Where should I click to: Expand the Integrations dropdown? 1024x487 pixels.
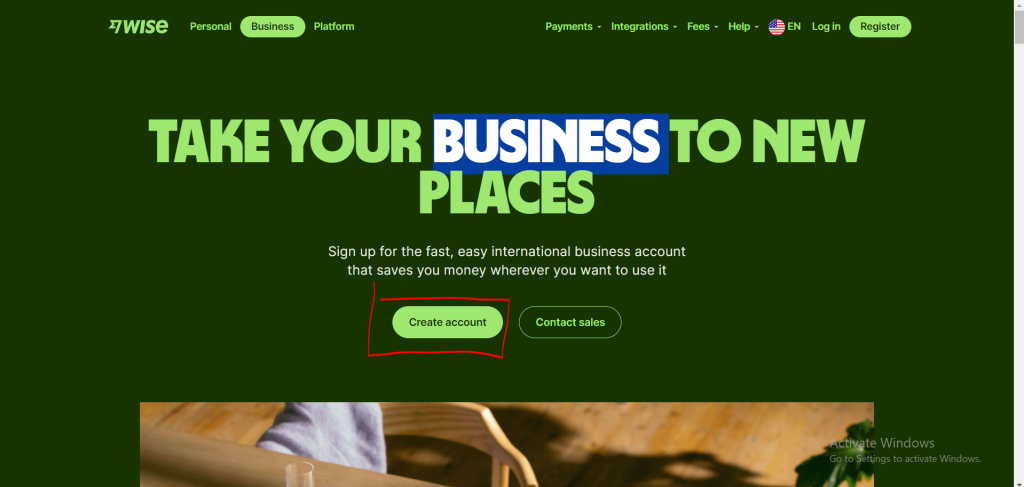tap(644, 27)
